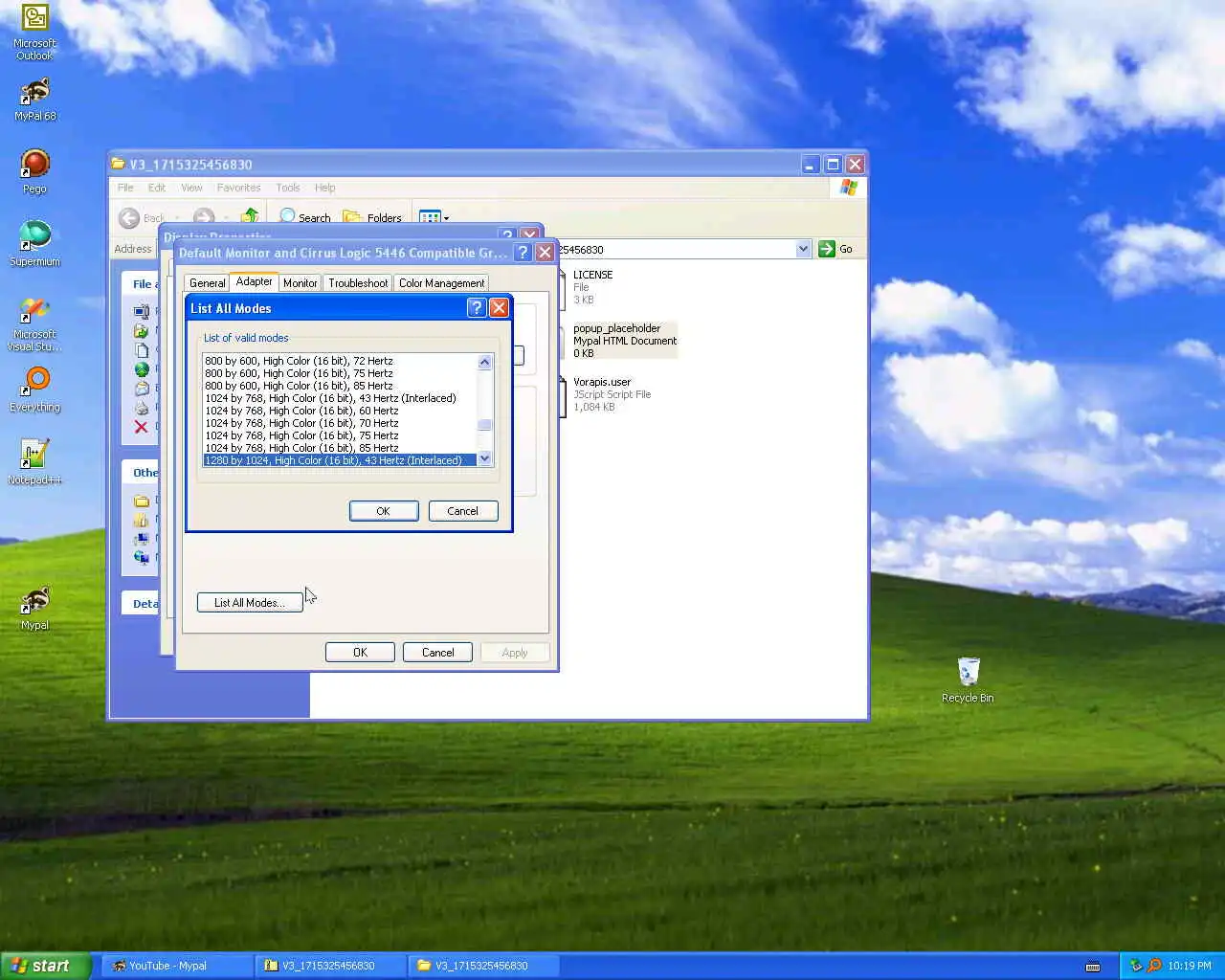This screenshot has width=1225, height=980.
Task: Select 1024 by 768, 60 Hertz mode
Action: tap(340, 411)
